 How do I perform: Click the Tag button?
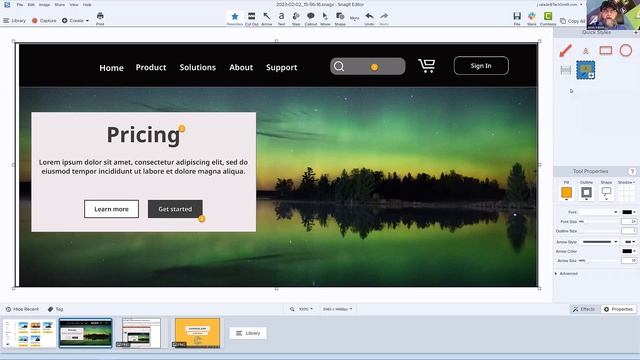(x=56, y=309)
